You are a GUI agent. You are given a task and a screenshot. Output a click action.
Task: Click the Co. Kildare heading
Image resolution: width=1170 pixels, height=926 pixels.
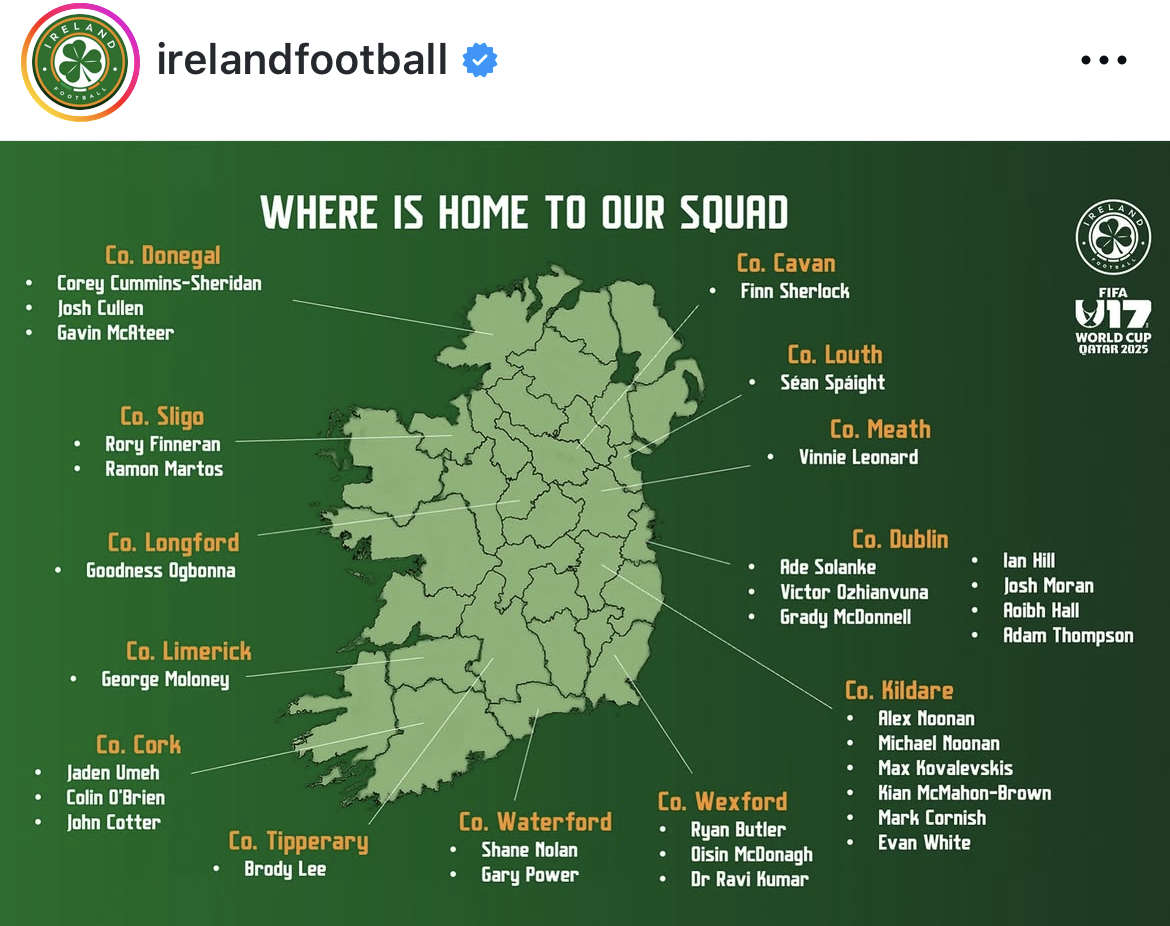coord(899,690)
